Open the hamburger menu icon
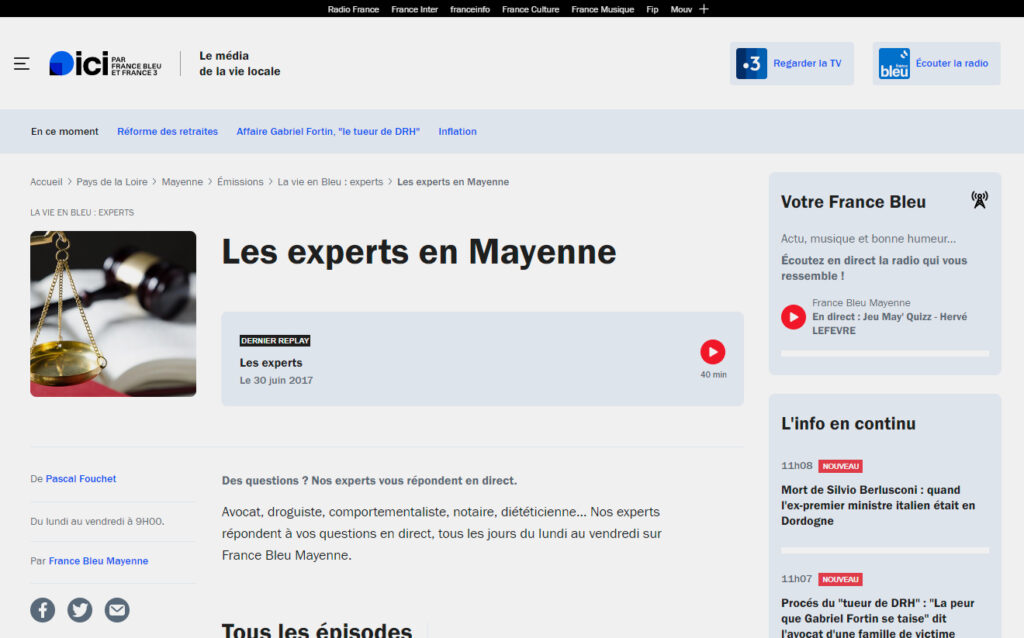Image resolution: width=1024 pixels, height=638 pixels. (x=22, y=63)
